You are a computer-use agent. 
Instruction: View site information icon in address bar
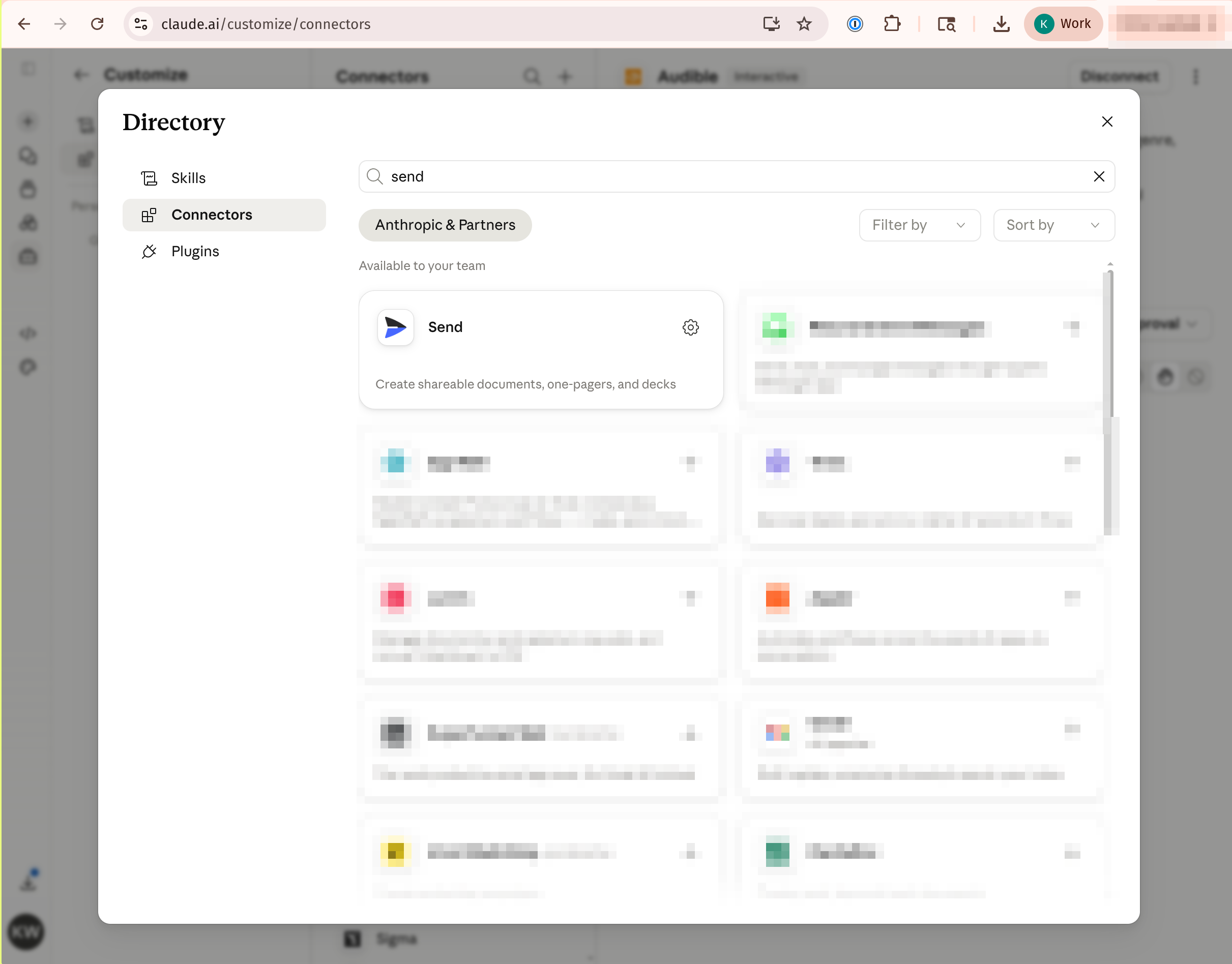140,24
